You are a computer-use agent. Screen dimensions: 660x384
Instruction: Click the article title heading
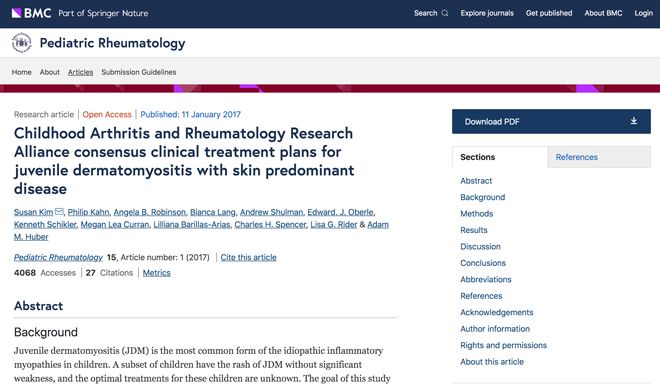click(184, 161)
